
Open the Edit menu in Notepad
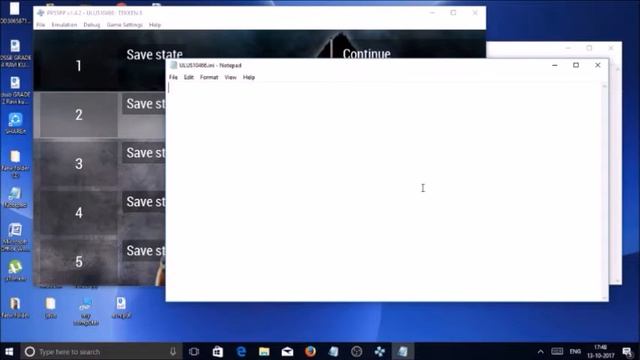click(189, 77)
